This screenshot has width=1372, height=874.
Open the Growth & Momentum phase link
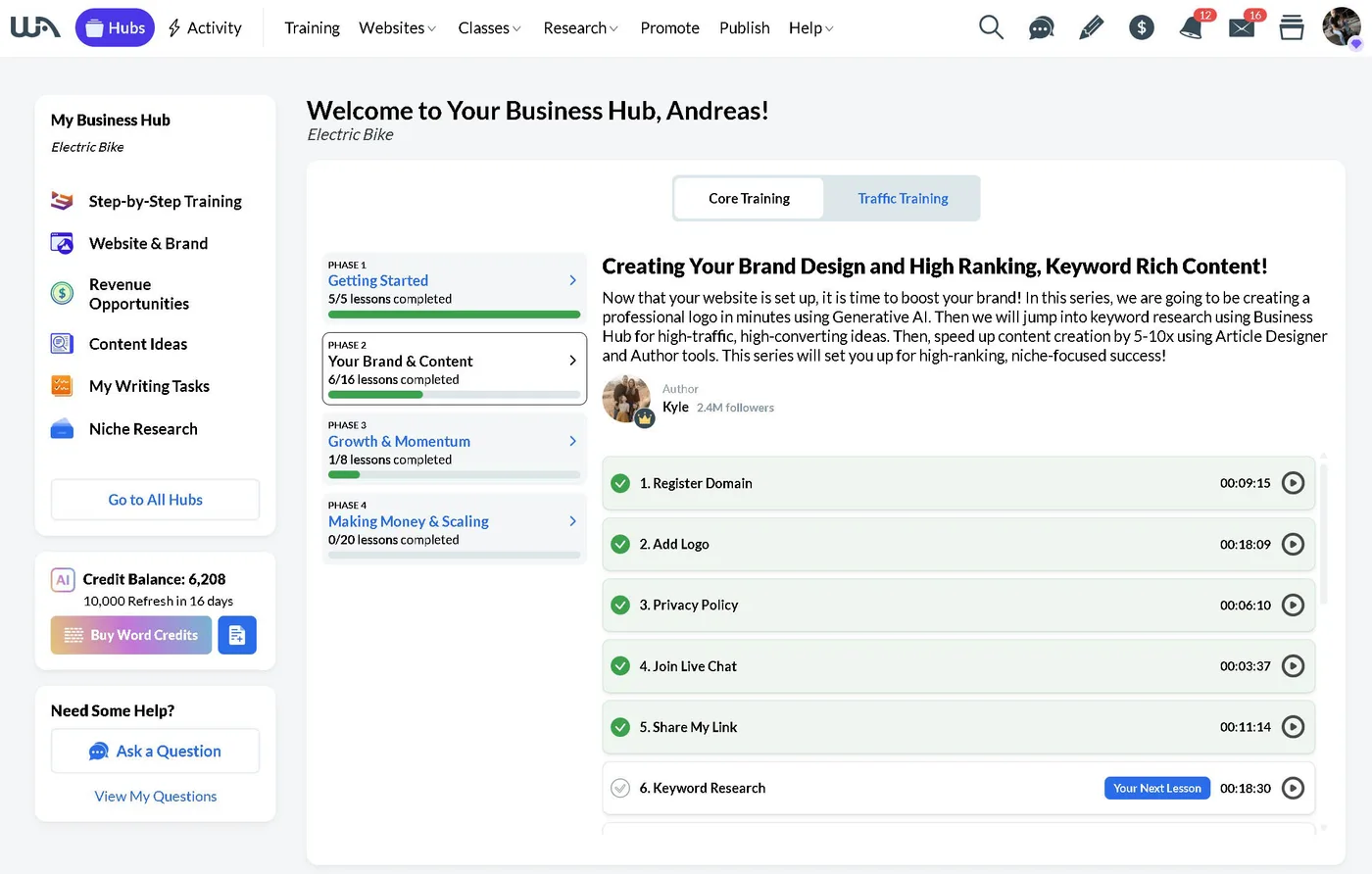click(x=399, y=441)
